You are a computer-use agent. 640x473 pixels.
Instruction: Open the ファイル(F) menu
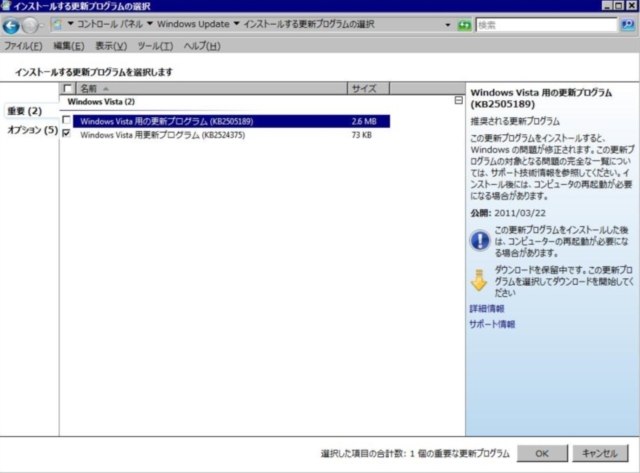click(23, 46)
